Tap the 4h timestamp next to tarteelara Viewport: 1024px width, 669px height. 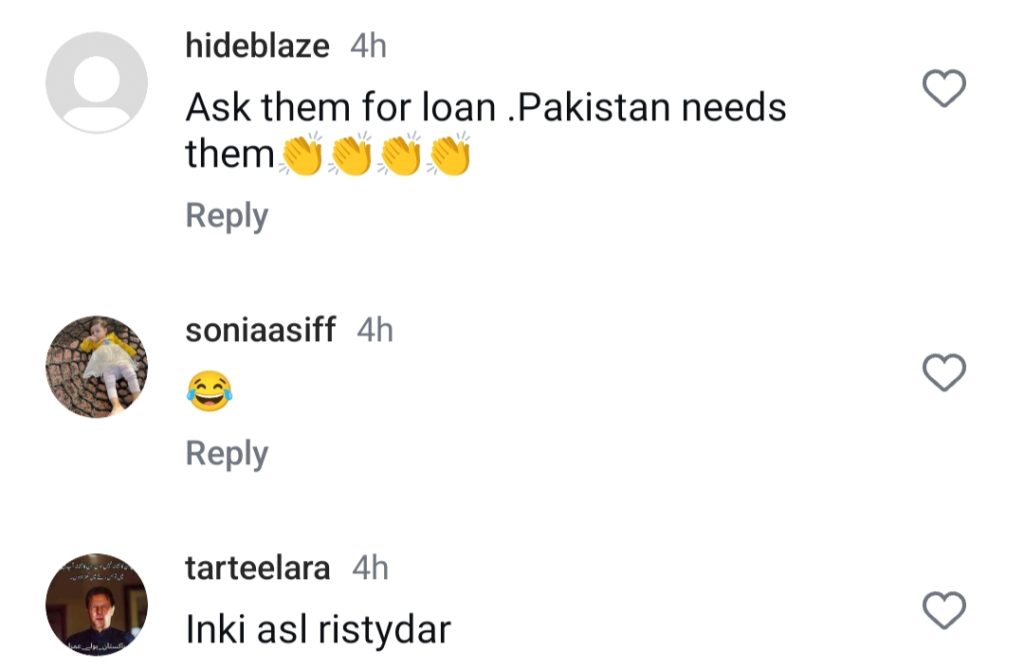(370, 568)
